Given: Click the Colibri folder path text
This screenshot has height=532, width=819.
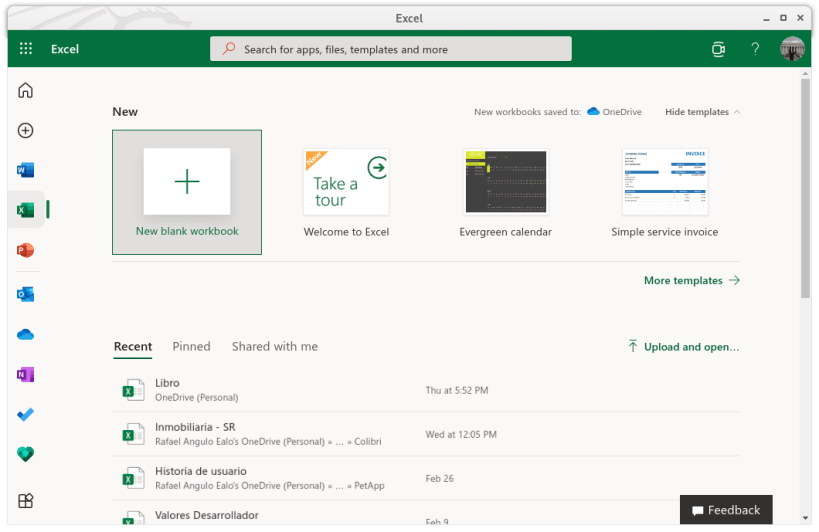Looking at the screenshot, I should [x=368, y=442].
